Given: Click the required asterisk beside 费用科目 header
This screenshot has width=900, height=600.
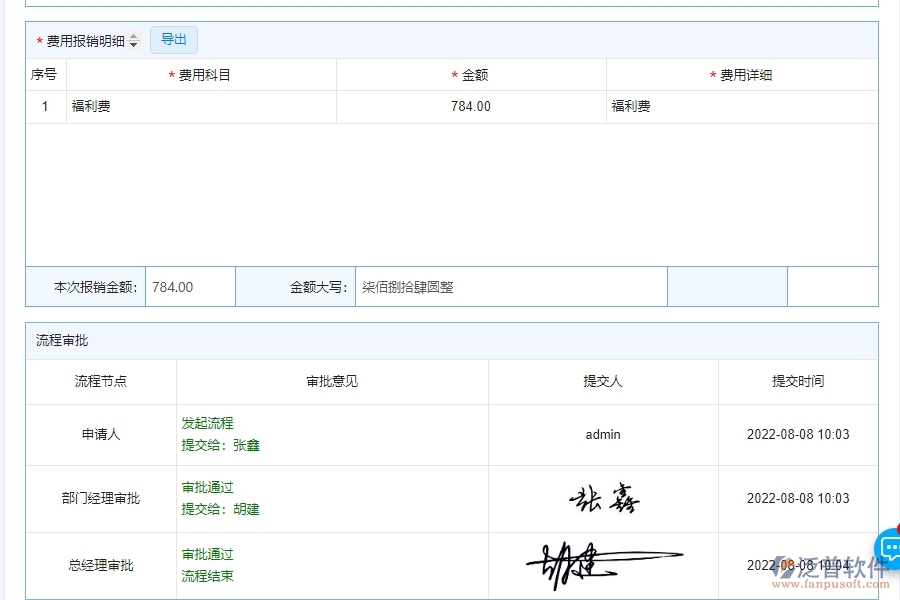Looking at the screenshot, I should (172, 74).
